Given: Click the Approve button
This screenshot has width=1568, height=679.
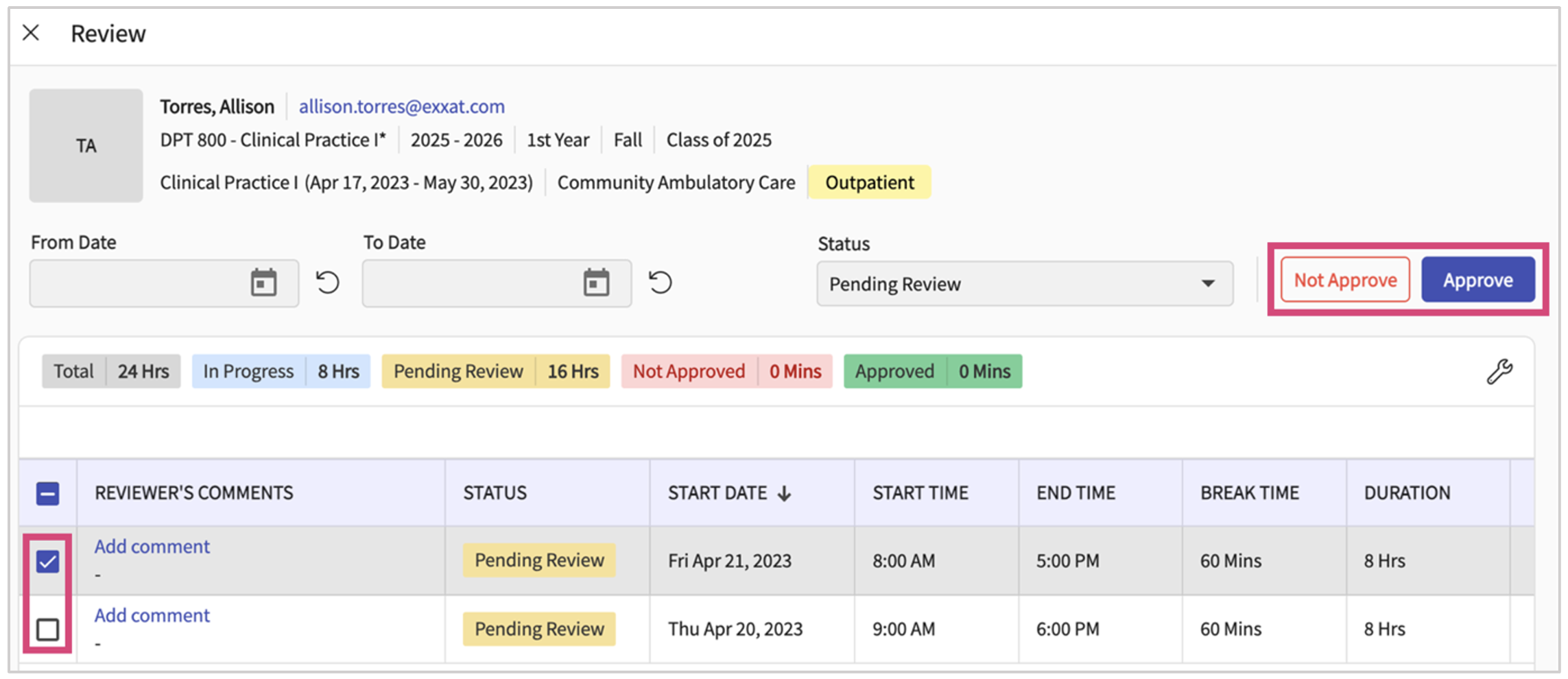Looking at the screenshot, I should (1478, 280).
